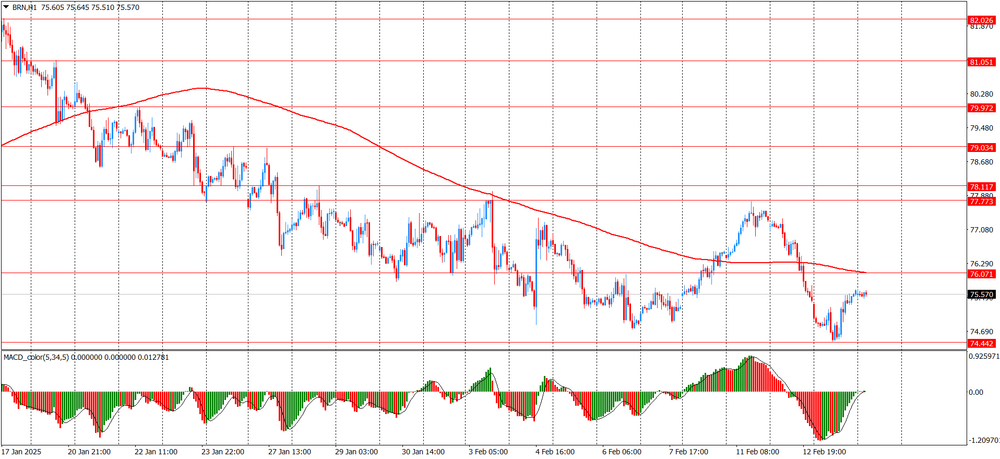Click the triangle arrow beside BRN,H1
The width and height of the screenshot is (1000, 459).
pyautogui.click(x=7, y=6)
